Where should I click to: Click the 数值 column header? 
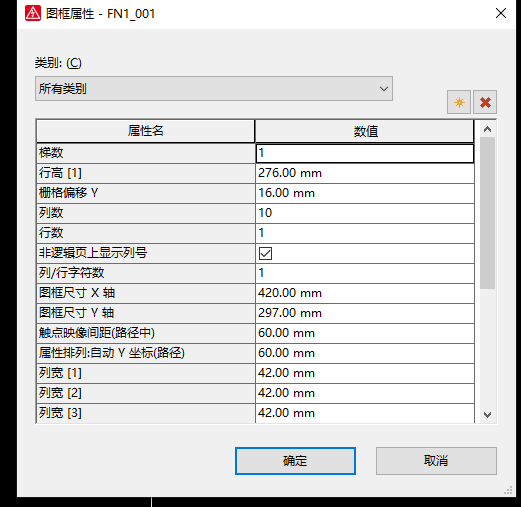pos(365,131)
